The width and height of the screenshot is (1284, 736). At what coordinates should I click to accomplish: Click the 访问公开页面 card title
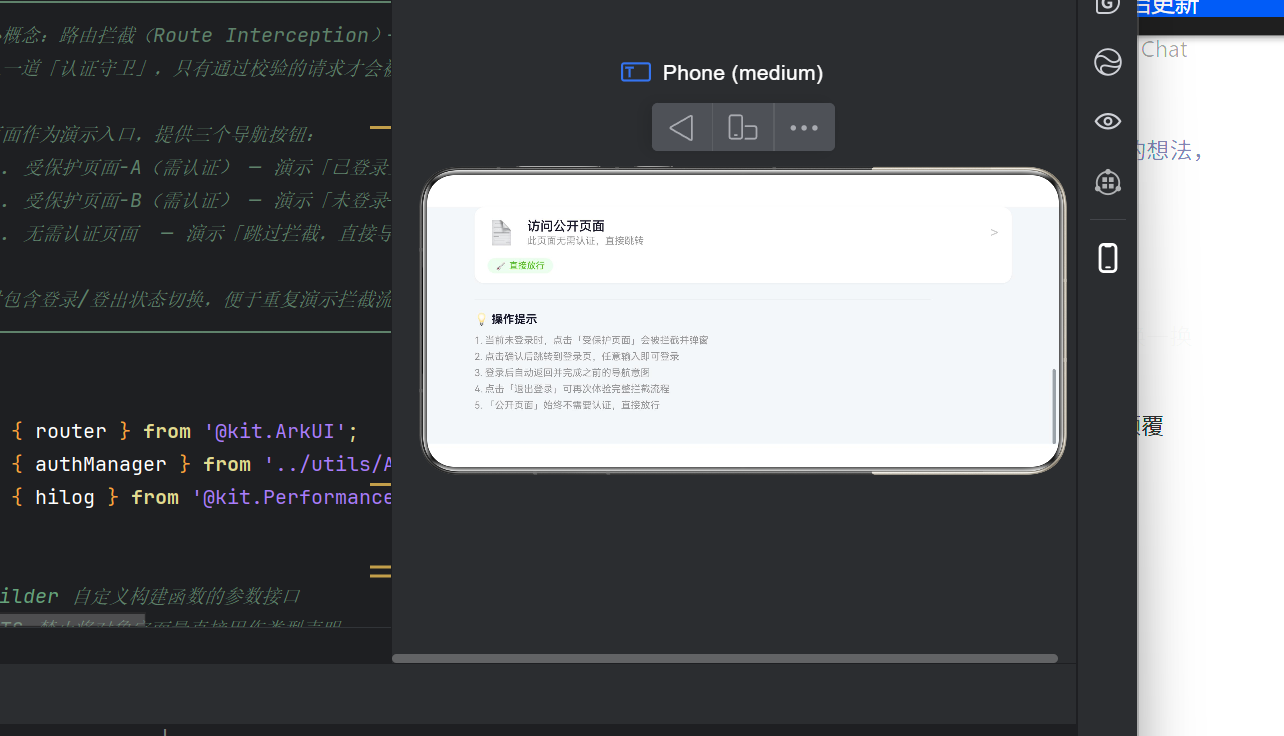click(566, 226)
